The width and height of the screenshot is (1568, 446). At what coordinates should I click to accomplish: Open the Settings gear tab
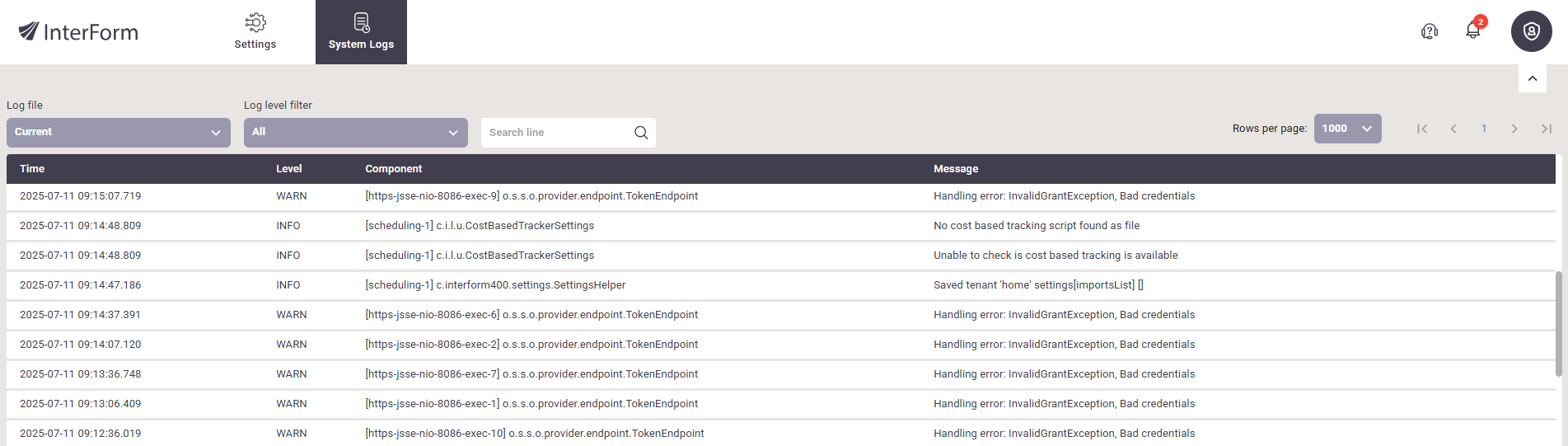coord(255,32)
